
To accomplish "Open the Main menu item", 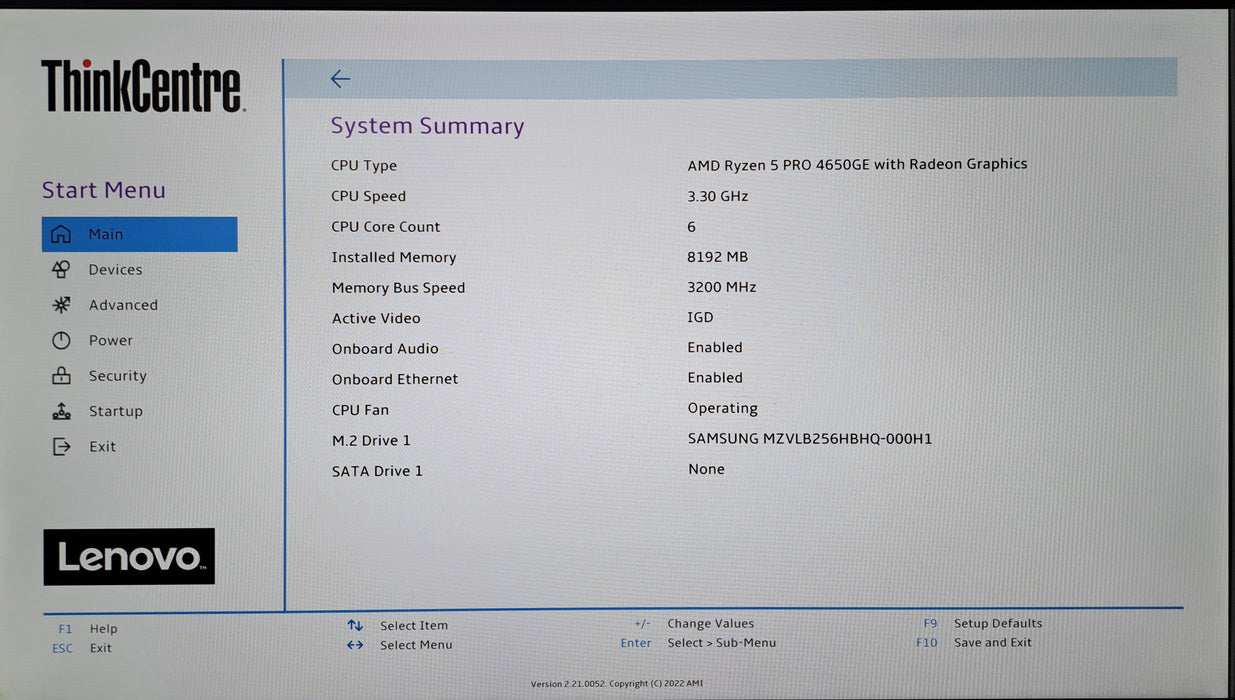I will 139,234.
